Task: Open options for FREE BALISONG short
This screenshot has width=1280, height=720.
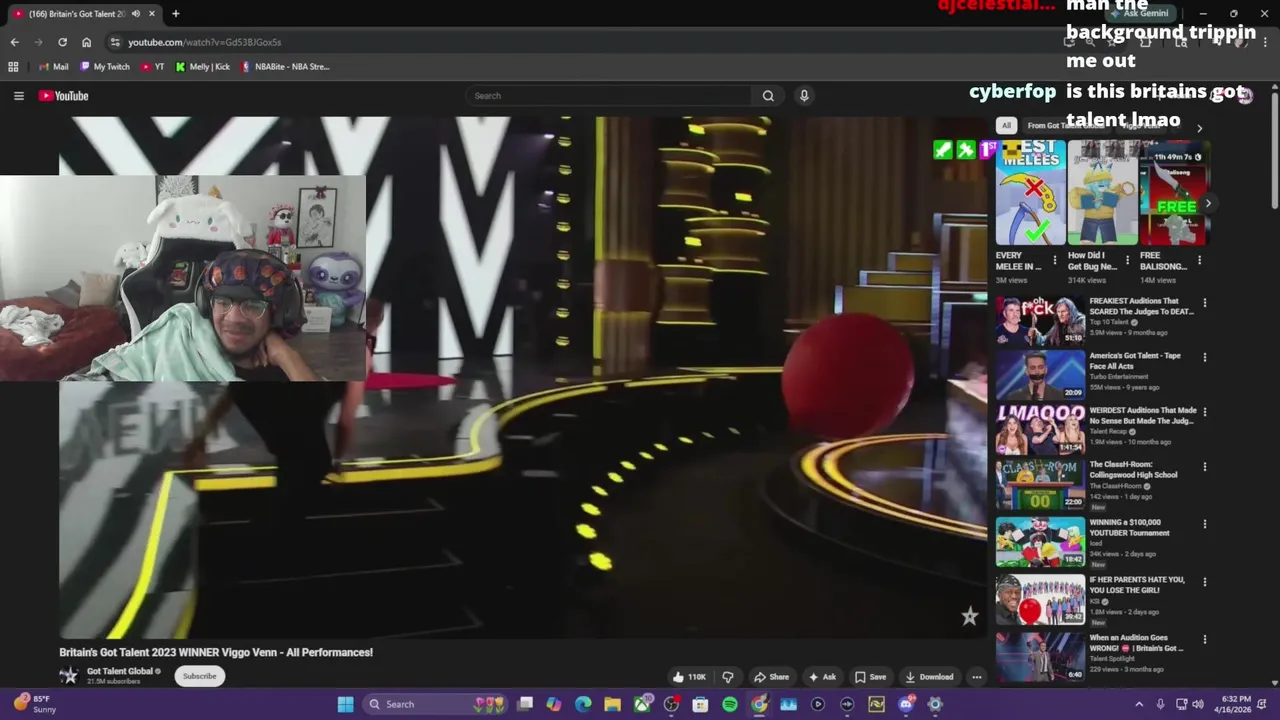Action: click(x=1199, y=260)
